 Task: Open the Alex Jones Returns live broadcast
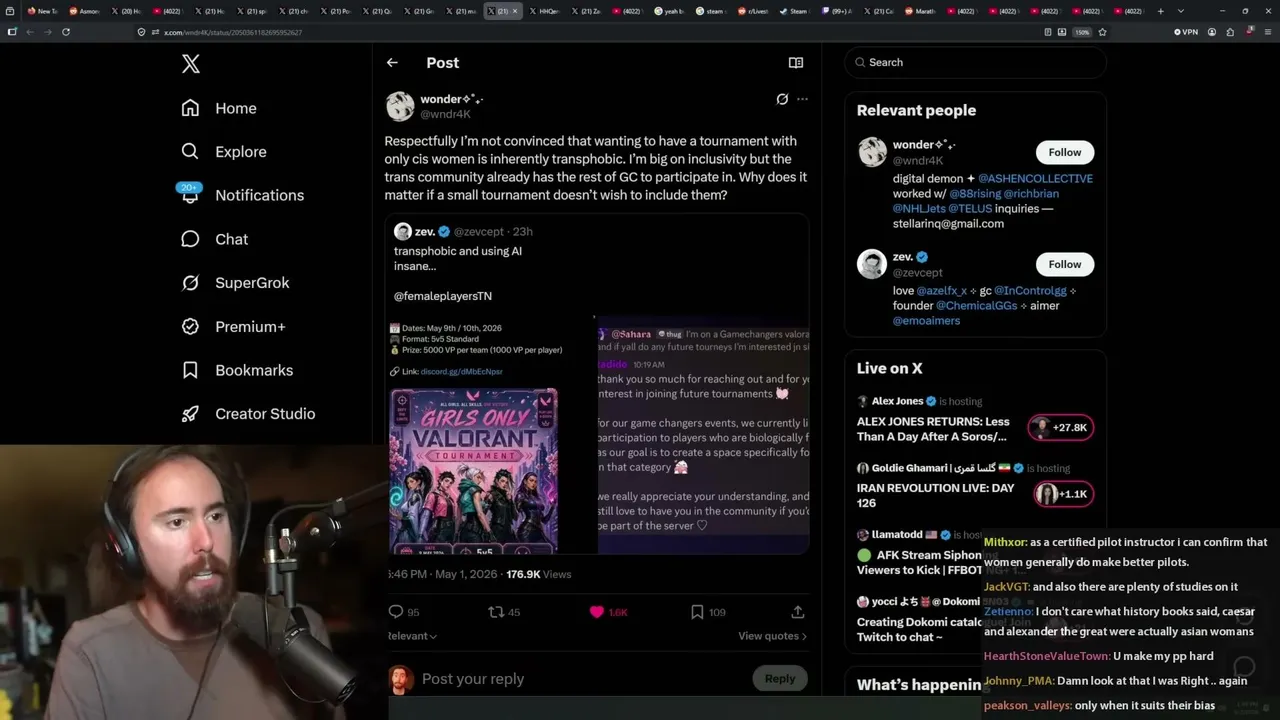pos(933,429)
